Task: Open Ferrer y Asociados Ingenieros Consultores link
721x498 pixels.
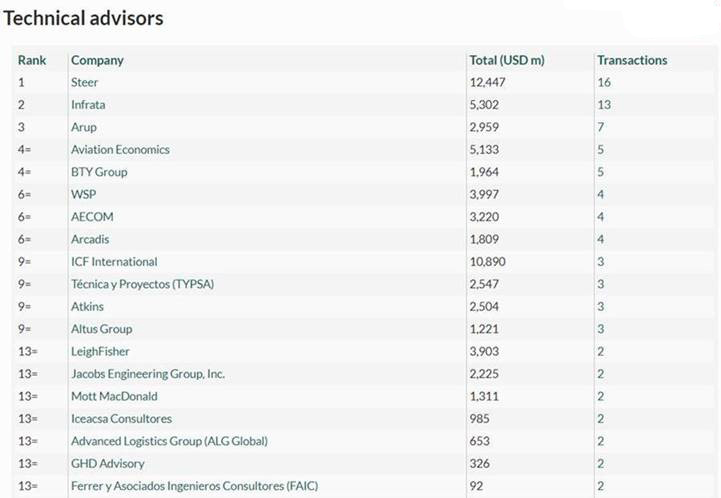Action: pos(195,486)
